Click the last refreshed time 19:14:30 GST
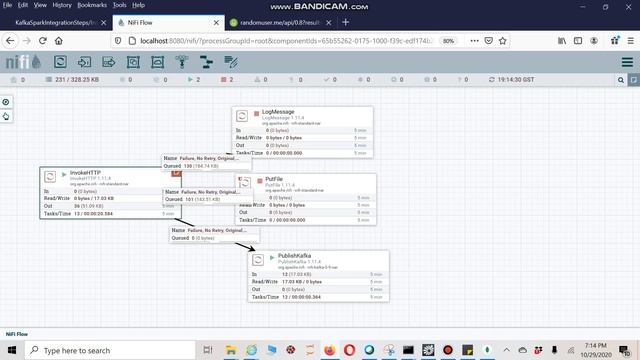 [515, 80]
